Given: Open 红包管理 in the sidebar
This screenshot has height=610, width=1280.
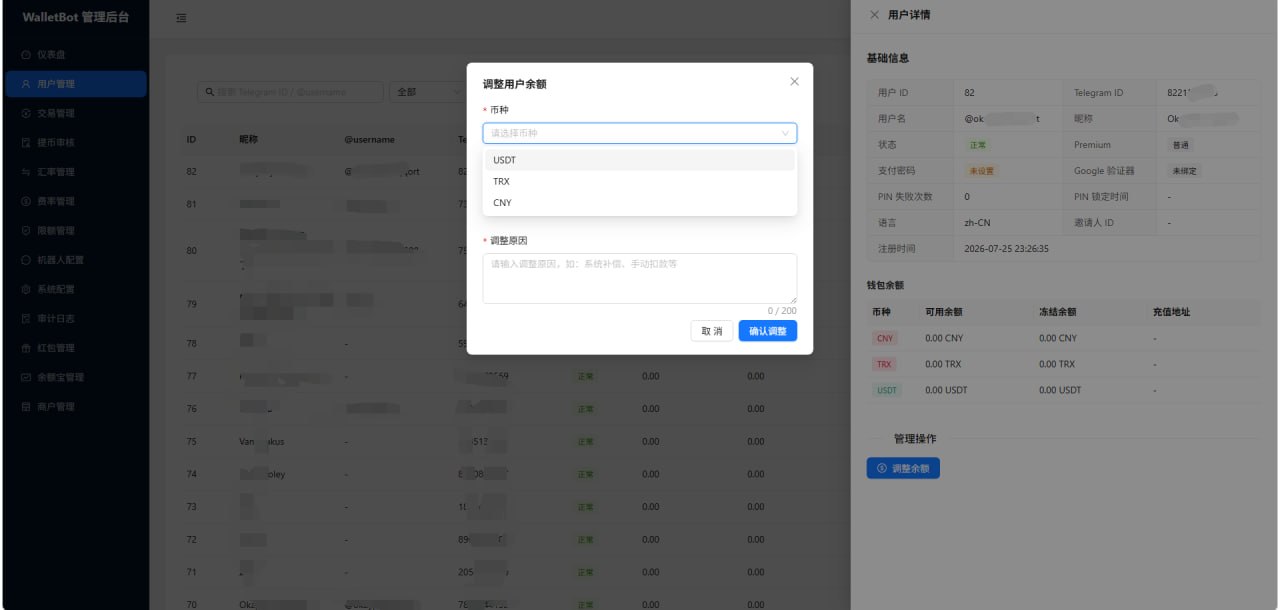Looking at the screenshot, I should [75, 348].
